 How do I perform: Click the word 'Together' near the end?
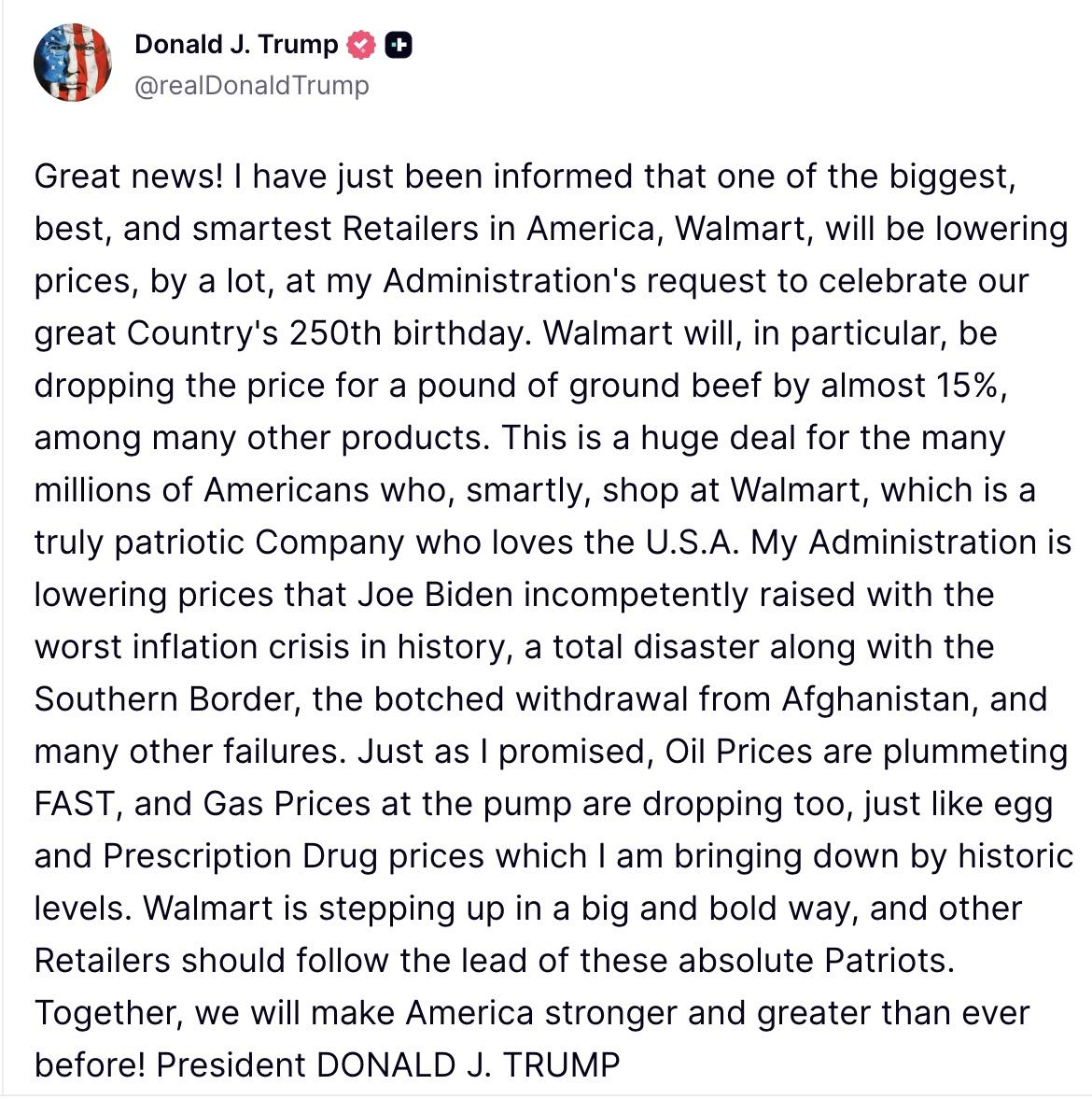pos(108,1013)
